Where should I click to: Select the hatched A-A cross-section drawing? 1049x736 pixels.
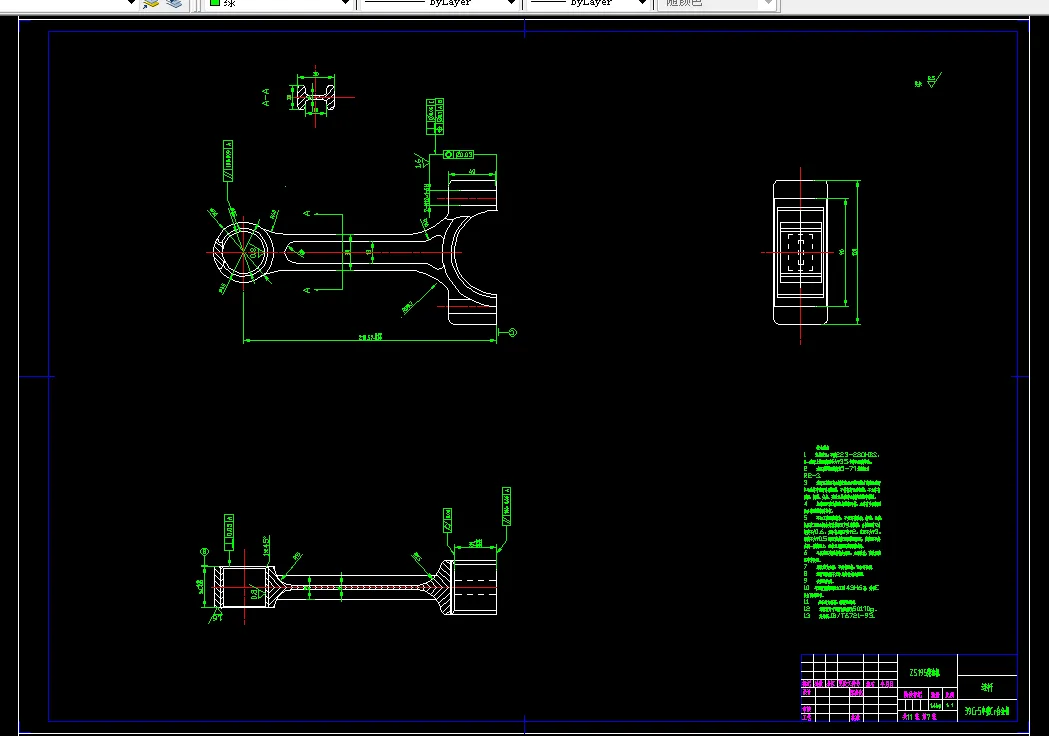click(316, 98)
